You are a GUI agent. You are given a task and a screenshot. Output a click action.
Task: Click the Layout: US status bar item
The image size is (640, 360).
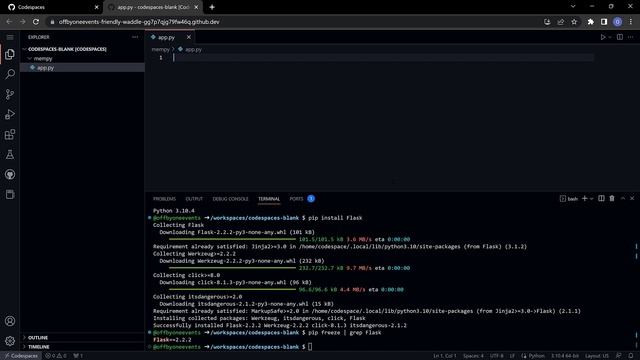pyautogui.click(x=597, y=356)
